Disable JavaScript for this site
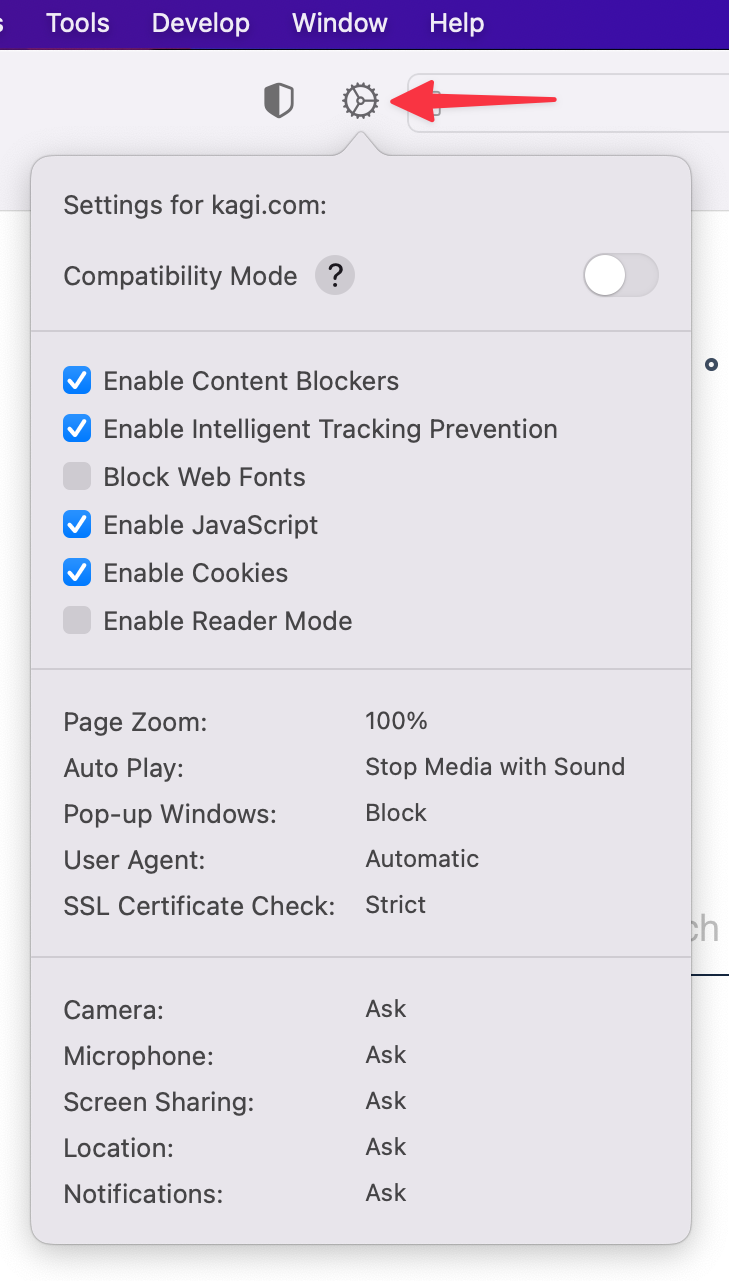The height and width of the screenshot is (1281, 729). pyautogui.click(x=77, y=524)
